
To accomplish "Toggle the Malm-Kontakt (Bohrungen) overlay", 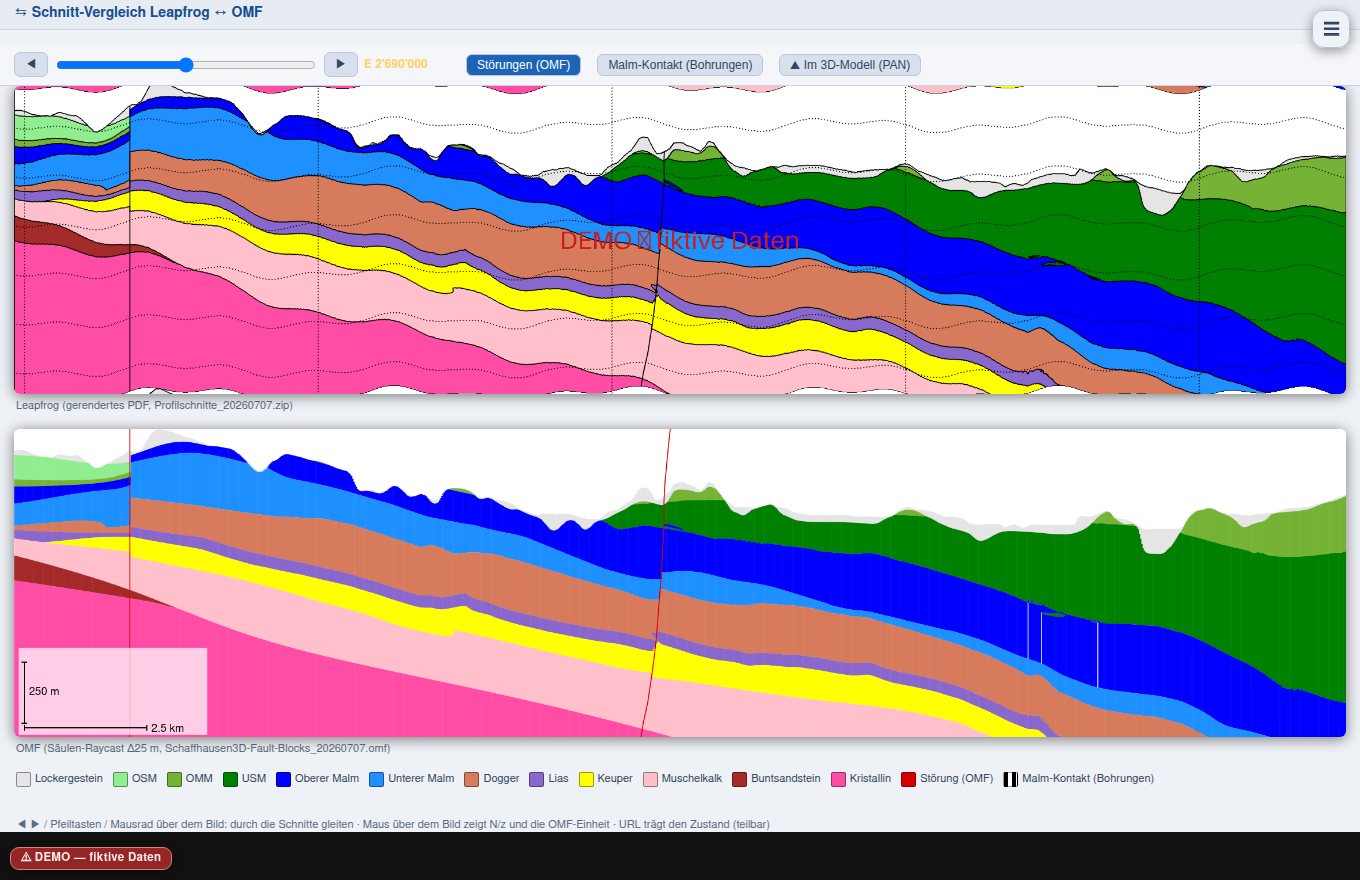I will tap(680, 65).
